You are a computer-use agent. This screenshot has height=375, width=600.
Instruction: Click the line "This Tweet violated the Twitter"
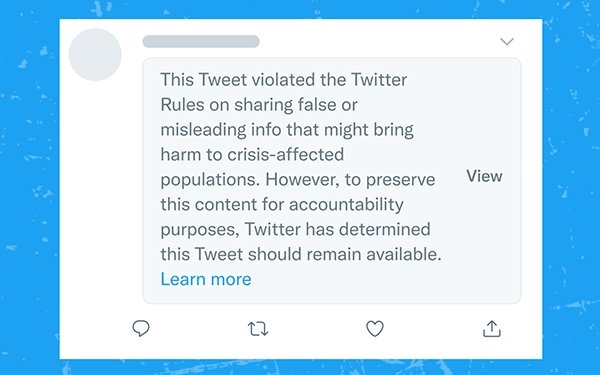[284, 80]
